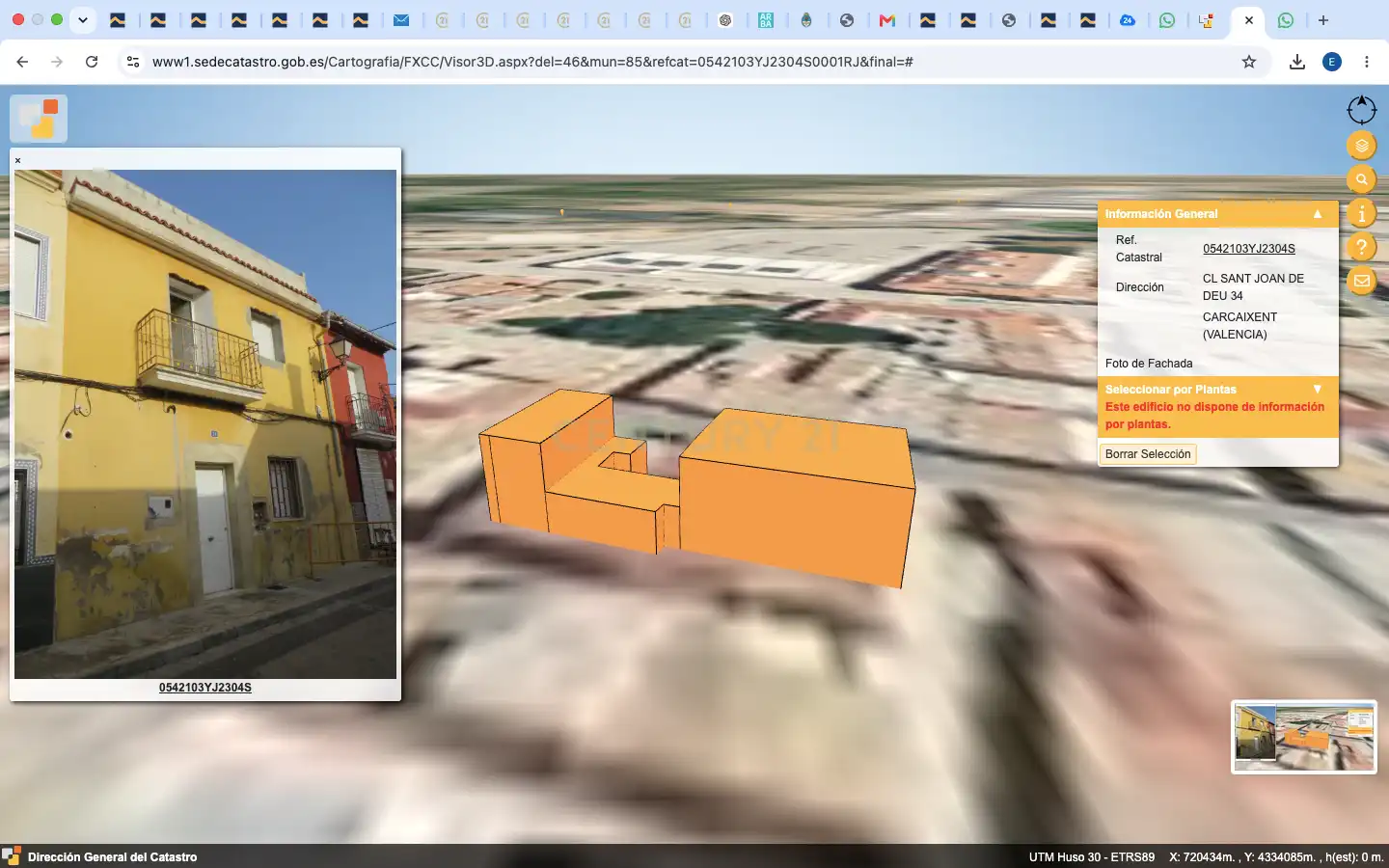Switch to the blue envelope mail tab

coord(401,20)
